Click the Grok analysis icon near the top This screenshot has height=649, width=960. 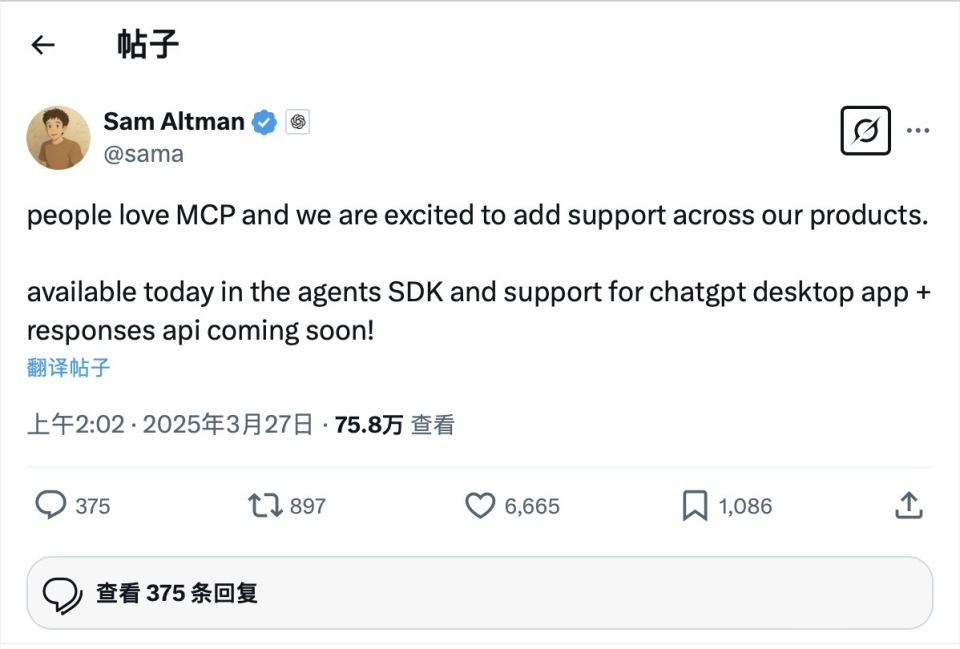click(864, 130)
